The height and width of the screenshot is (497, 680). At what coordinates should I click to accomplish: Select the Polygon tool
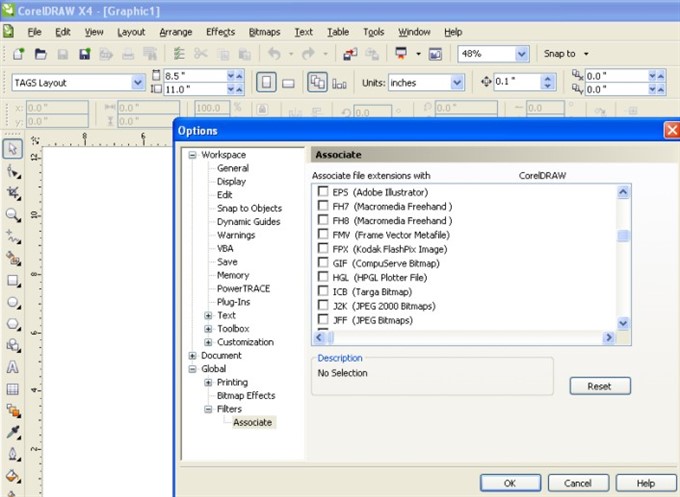[13, 324]
